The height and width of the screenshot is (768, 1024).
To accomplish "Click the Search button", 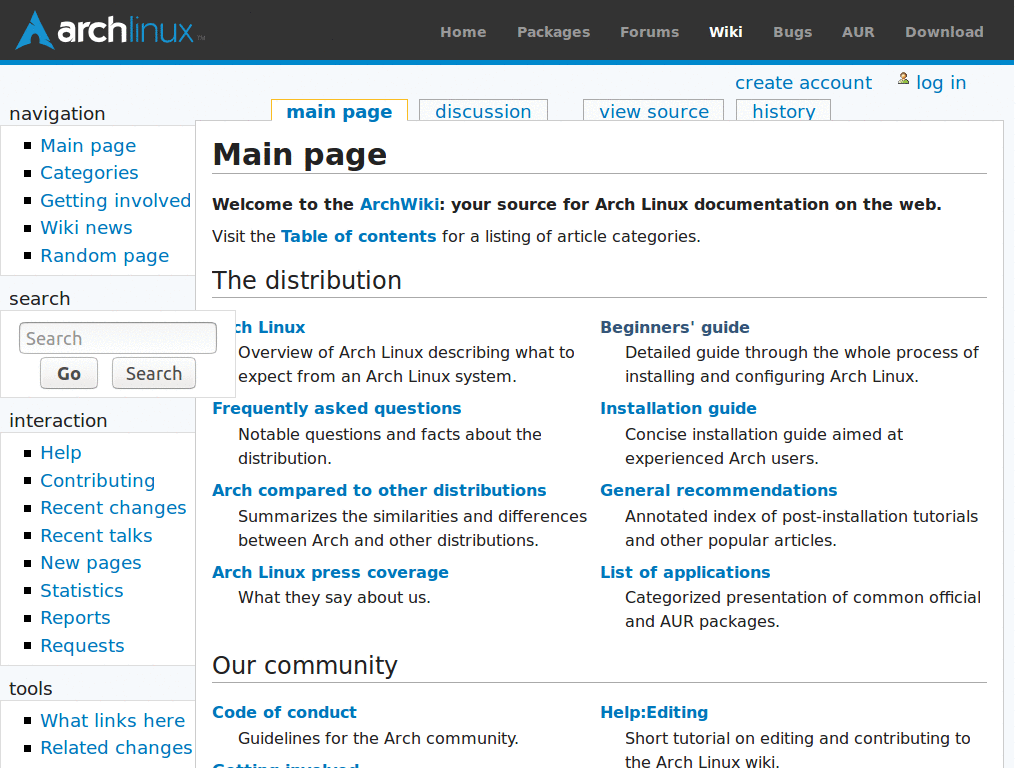I will [153, 374].
